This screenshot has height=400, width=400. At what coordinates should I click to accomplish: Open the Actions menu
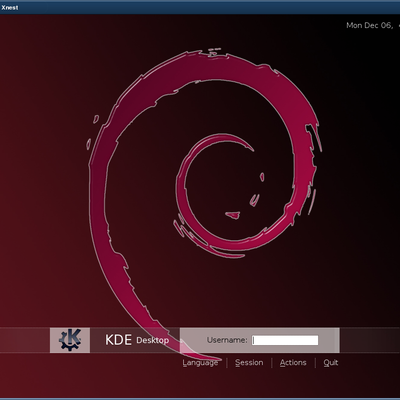coord(293,363)
